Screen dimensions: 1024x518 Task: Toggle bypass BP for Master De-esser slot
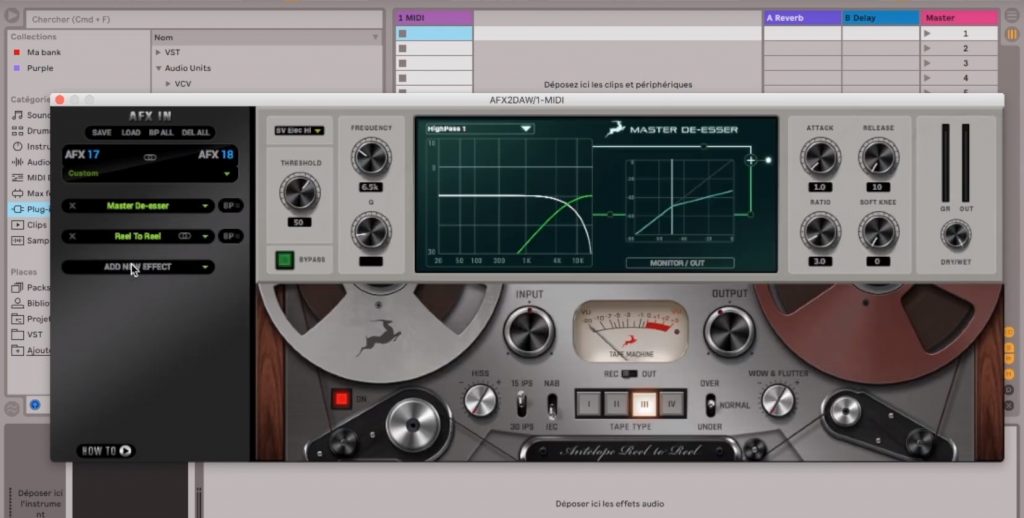[231, 206]
